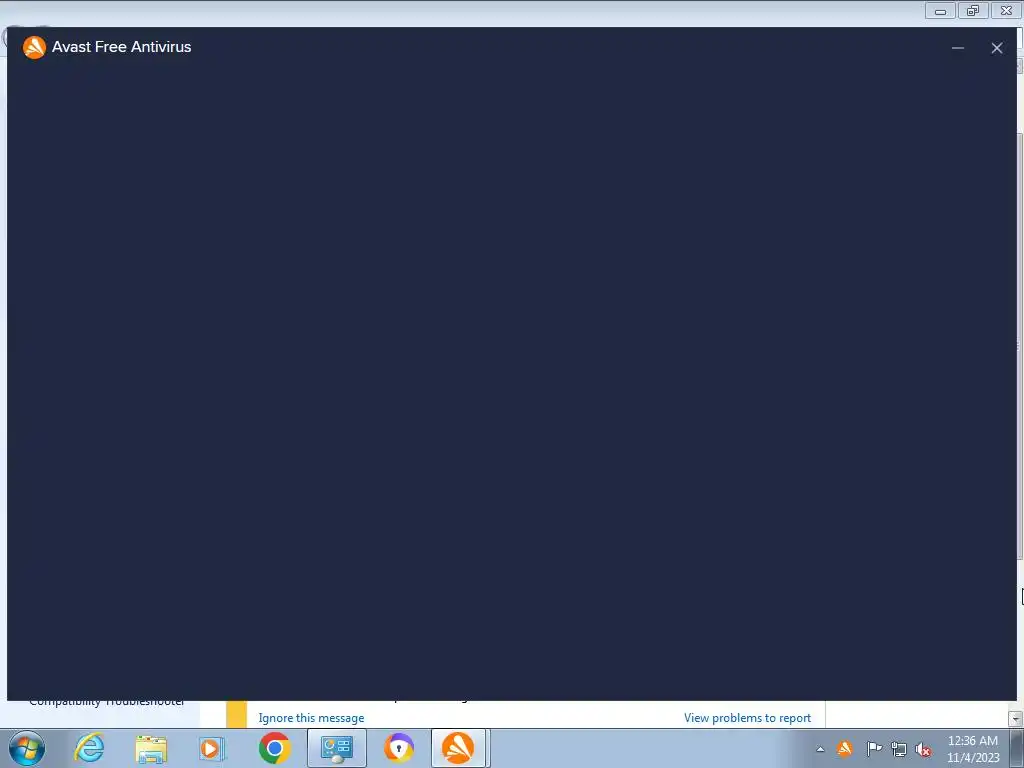
Task: Click the Avast logo in title bar
Action: [x=34, y=47]
